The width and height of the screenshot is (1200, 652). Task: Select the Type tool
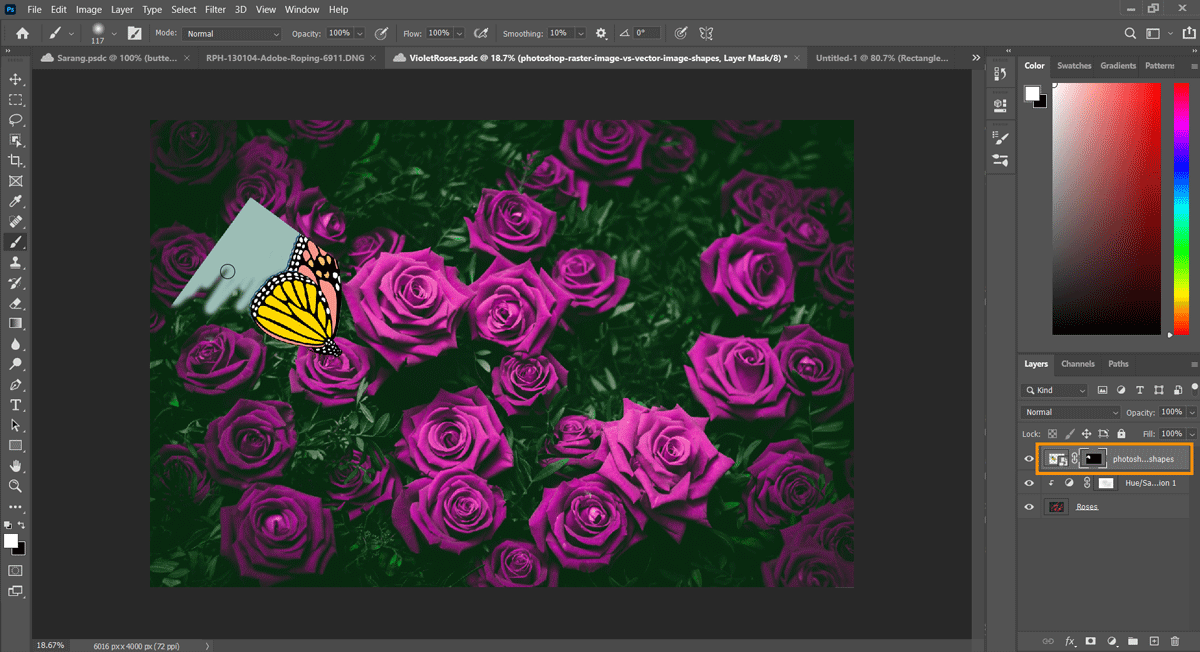pos(15,405)
